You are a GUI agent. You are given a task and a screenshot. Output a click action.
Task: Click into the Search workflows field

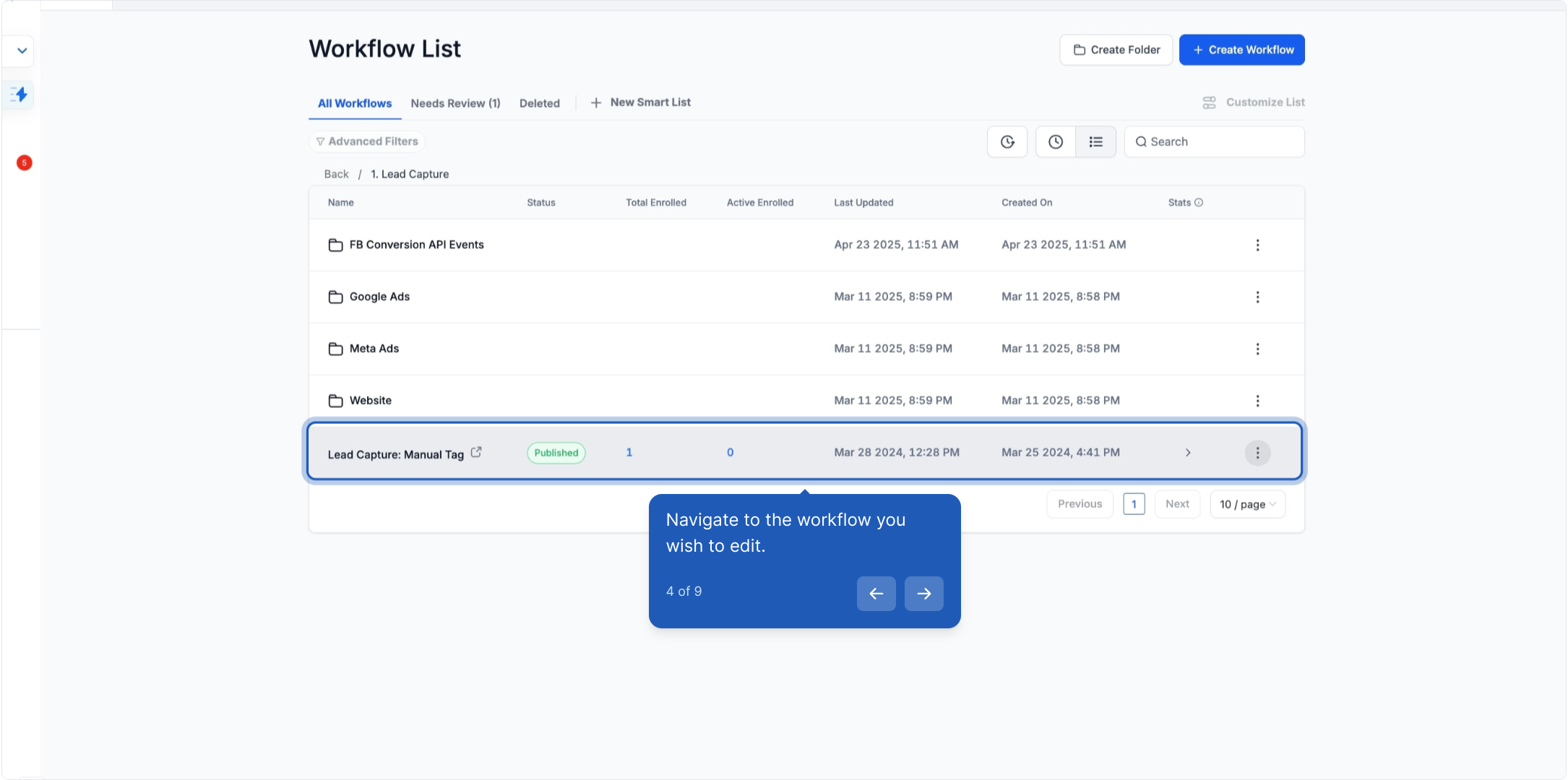[x=1214, y=142]
